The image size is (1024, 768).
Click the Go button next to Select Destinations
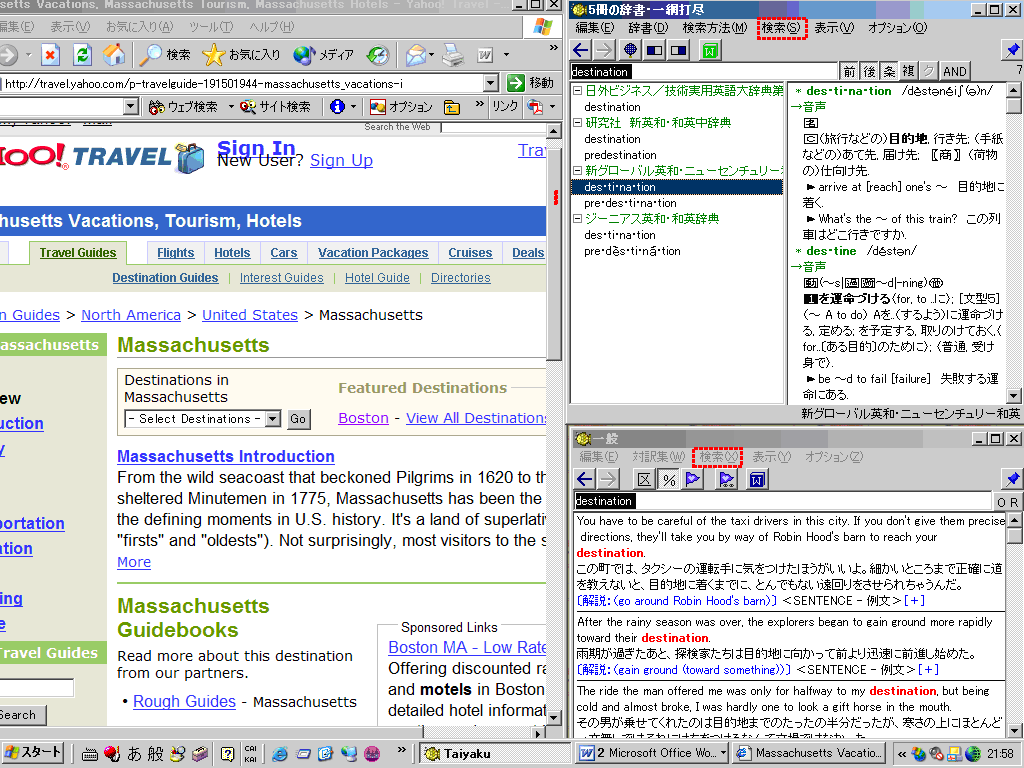click(298, 419)
